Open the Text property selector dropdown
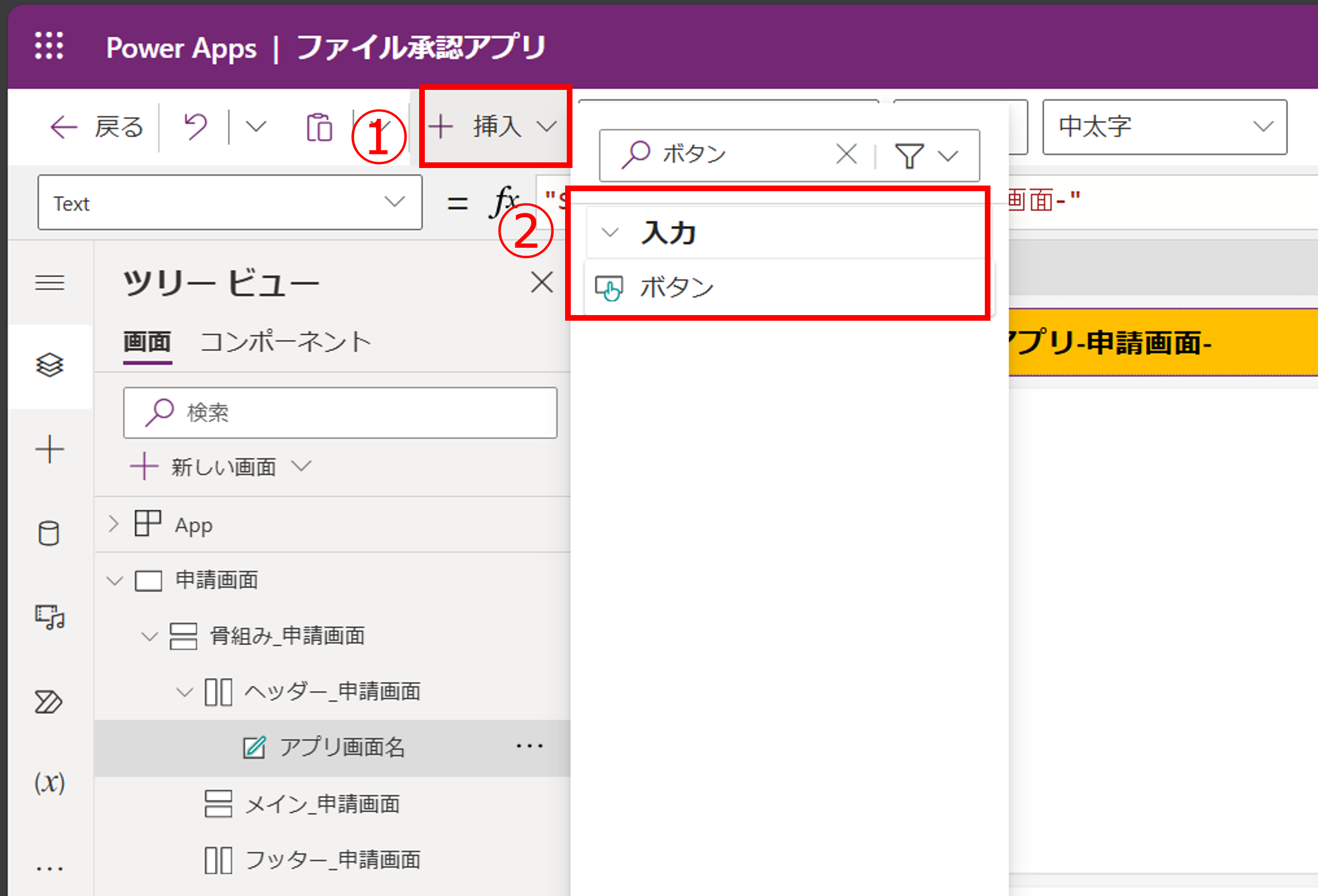This screenshot has width=1318, height=896. pyautogui.click(x=230, y=203)
